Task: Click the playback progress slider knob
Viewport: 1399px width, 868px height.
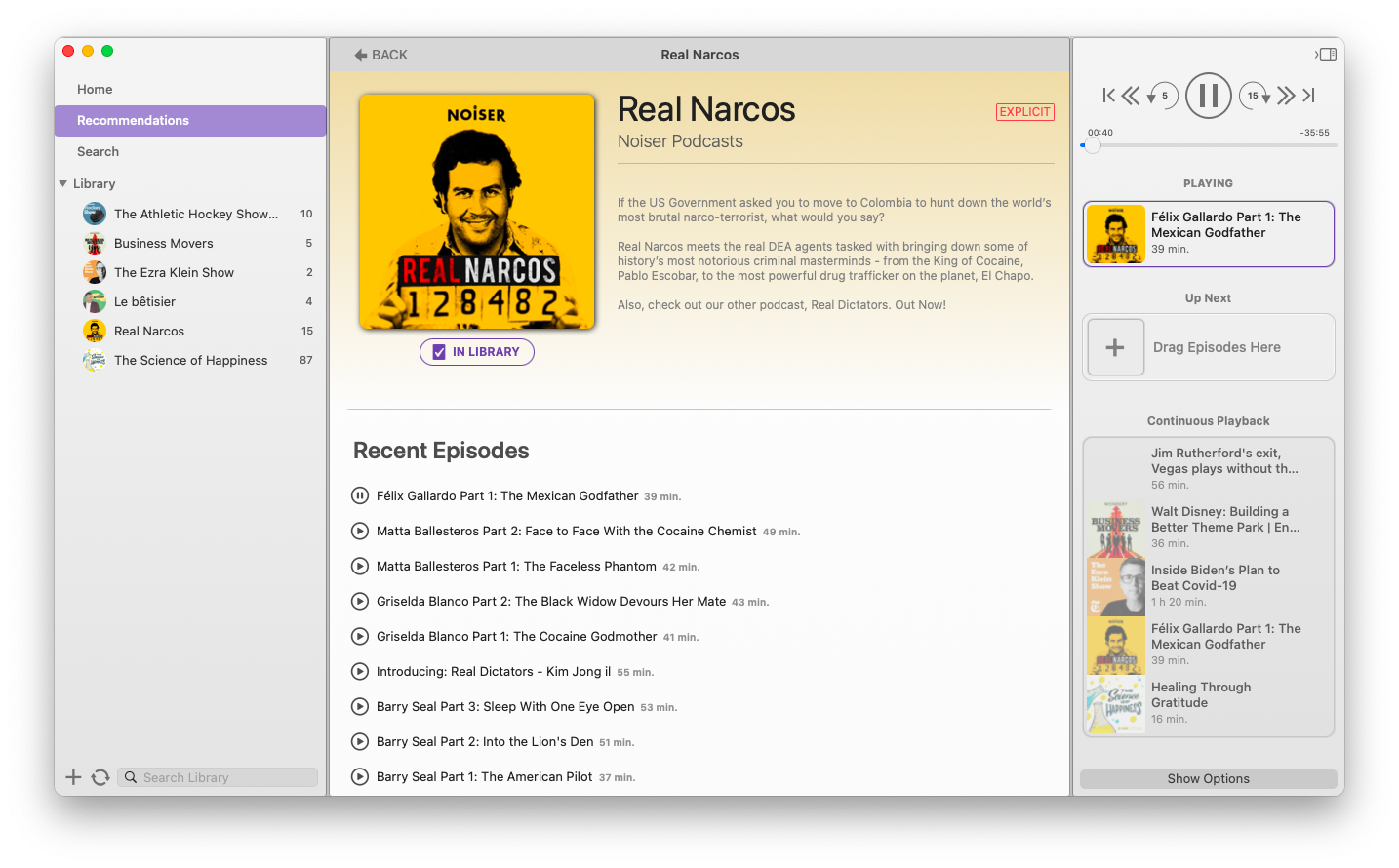Action: point(1094,145)
